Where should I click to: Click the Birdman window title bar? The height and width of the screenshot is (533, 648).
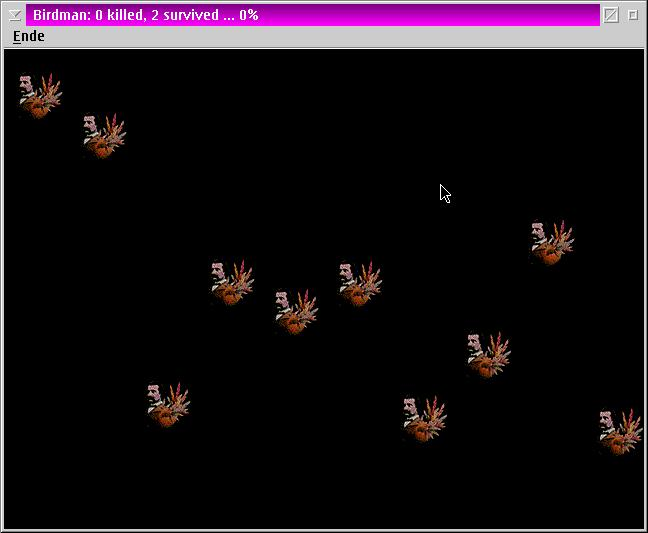click(x=312, y=15)
